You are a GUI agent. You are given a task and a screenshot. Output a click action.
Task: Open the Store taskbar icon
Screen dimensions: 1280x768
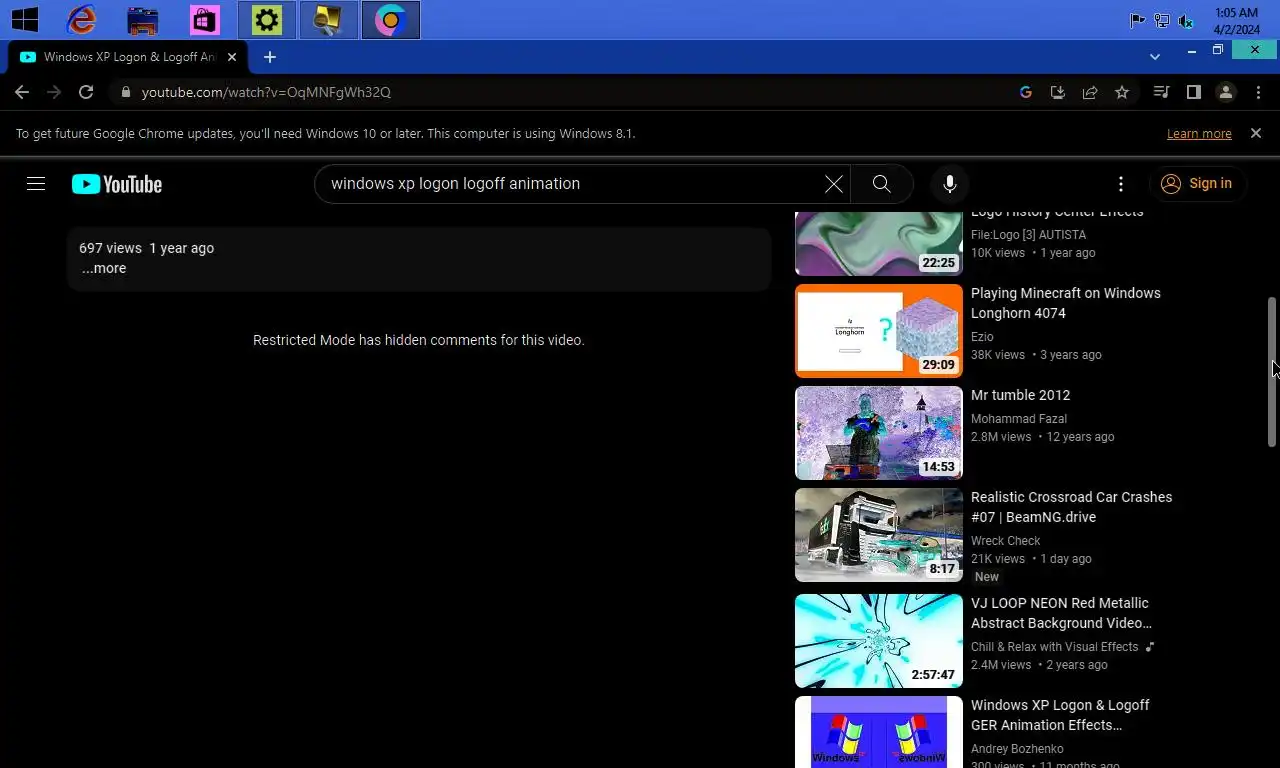tap(204, 20)
